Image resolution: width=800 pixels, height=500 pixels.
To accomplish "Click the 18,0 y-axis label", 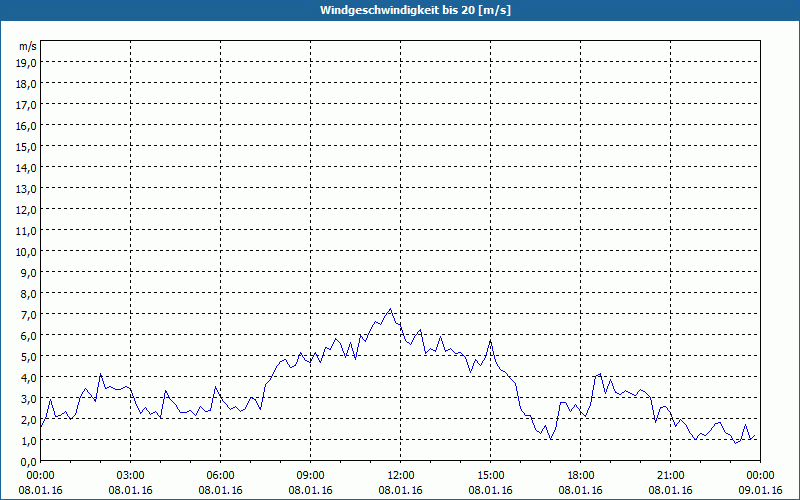I will [x=26, y=84].
